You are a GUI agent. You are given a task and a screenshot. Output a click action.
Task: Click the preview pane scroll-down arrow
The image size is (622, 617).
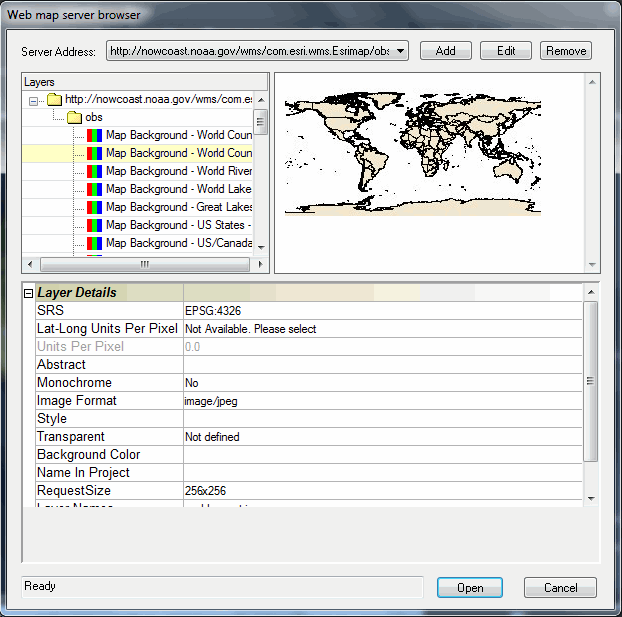point(592,265)
